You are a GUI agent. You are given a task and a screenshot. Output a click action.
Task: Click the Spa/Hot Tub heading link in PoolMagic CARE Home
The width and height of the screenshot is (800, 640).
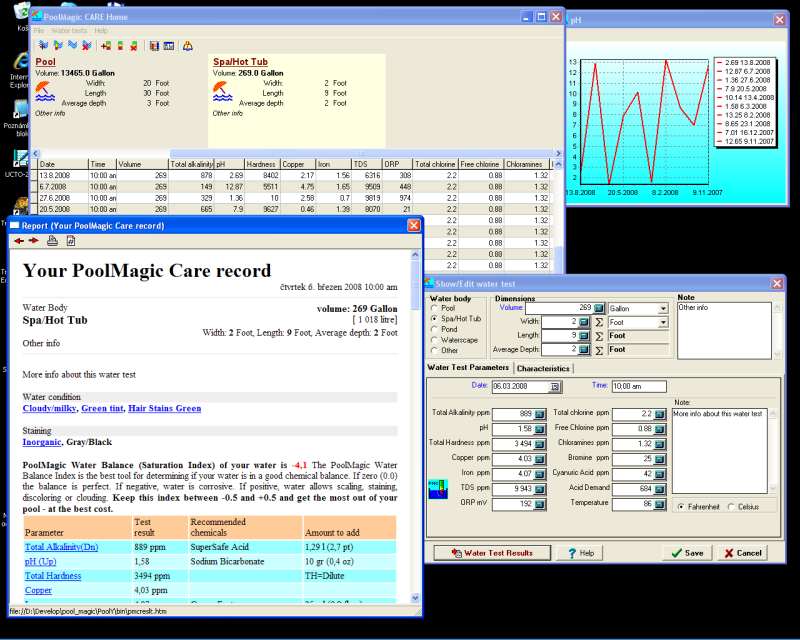pyautogui.click(x=240, y=62)
